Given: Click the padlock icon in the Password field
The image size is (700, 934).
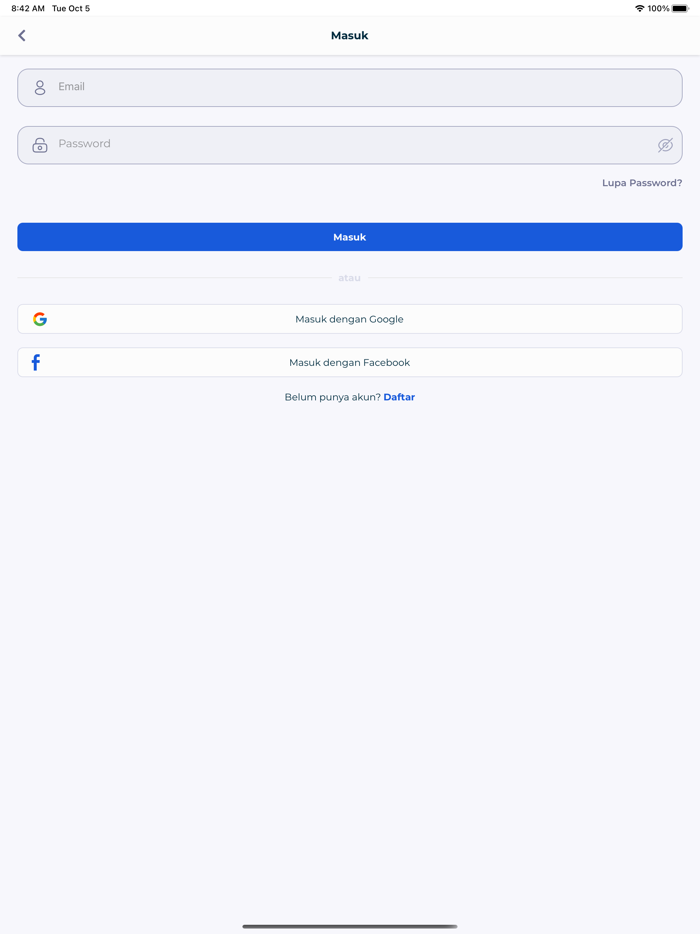Looking at the screenshot, I should [x=40, y=145].
